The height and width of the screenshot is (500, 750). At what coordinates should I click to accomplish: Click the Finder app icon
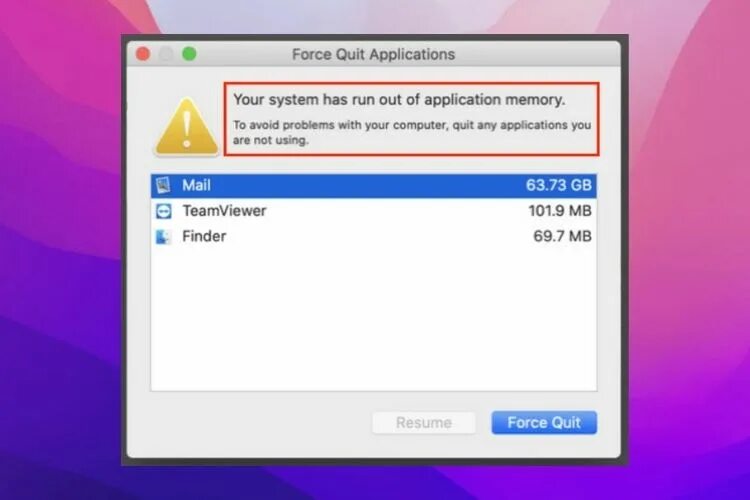pos(163,236)
